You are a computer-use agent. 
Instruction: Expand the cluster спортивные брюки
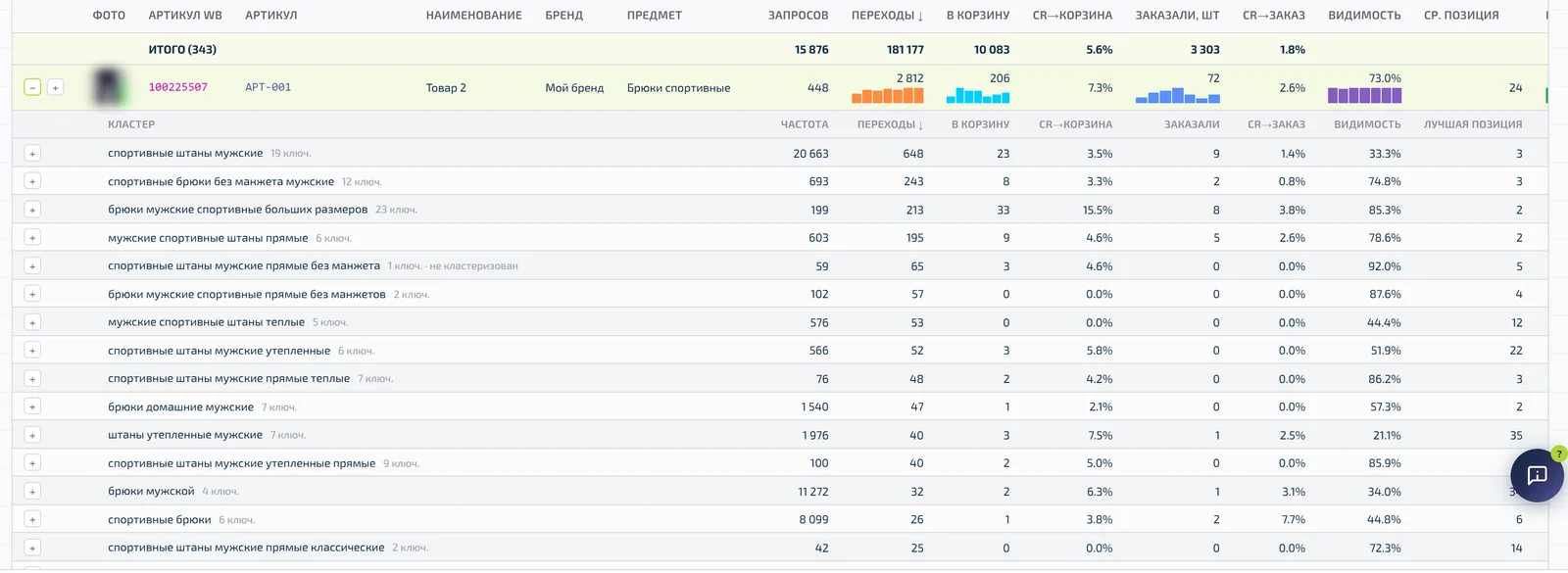[x=32, y=520]
